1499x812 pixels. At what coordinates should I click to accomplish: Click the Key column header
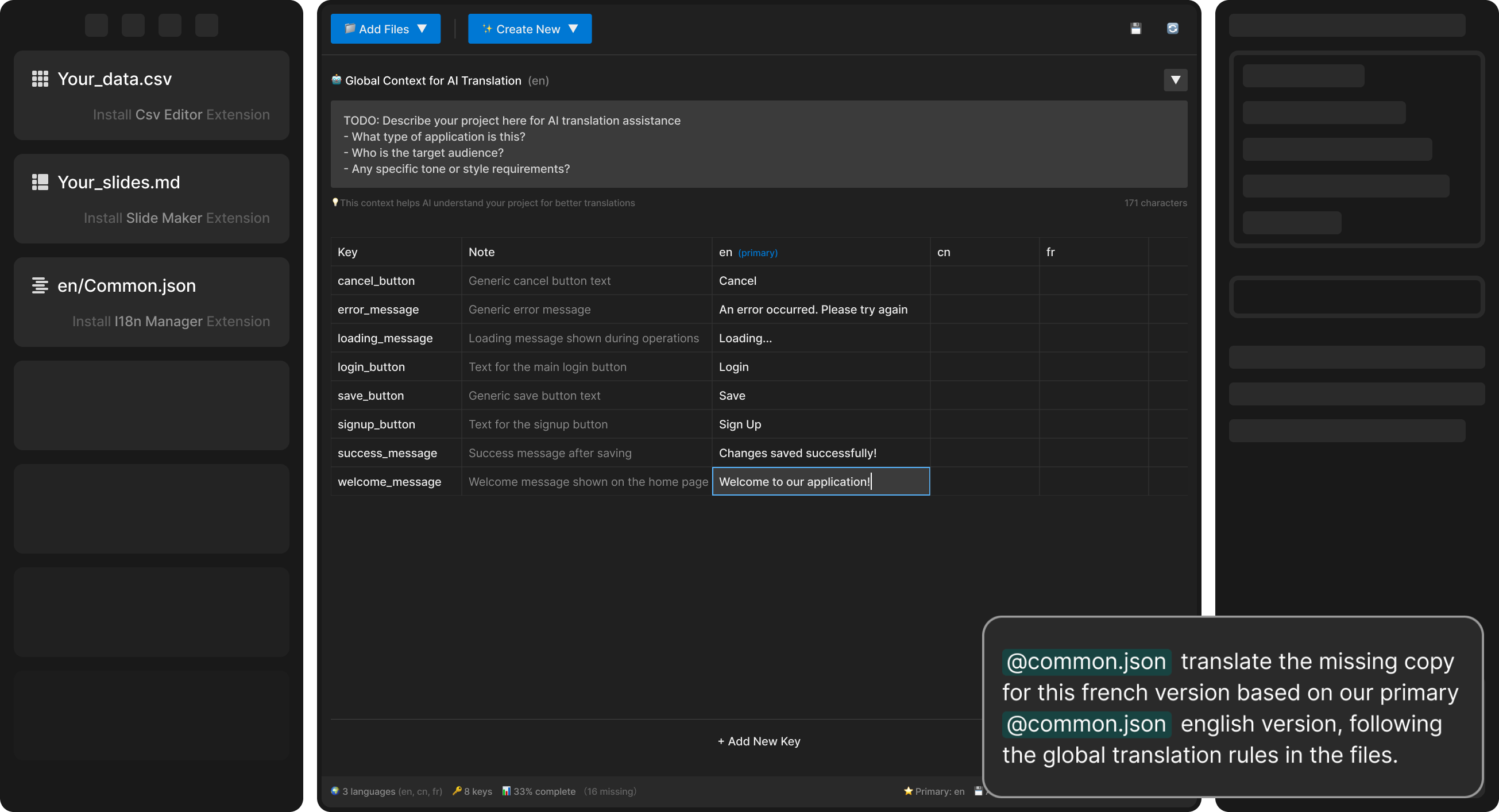point(396,252)
